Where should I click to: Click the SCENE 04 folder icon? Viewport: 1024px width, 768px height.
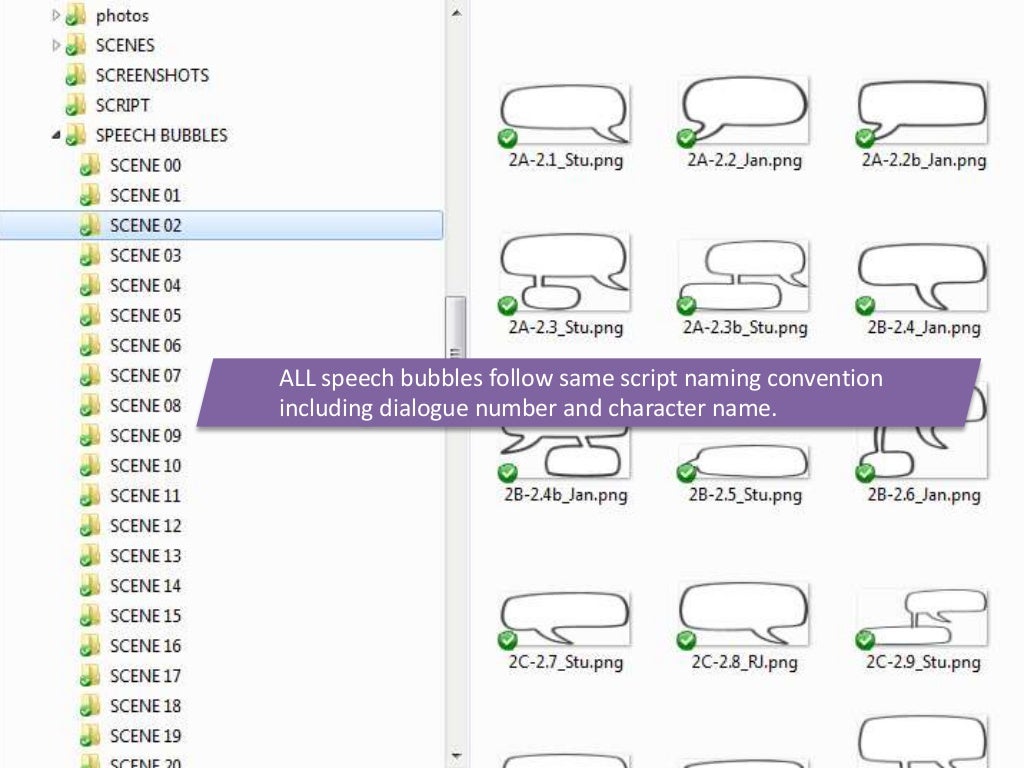click(x=90, y=285)
